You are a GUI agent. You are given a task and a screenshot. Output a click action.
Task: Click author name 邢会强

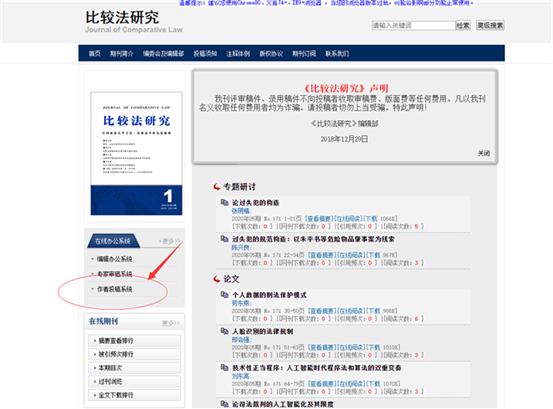[x=241, y=340]
